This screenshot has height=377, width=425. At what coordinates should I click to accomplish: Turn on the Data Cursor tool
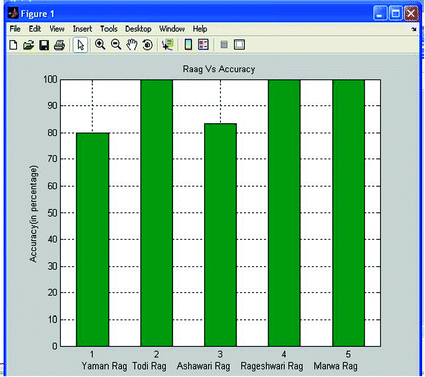(x=168, y=45)
